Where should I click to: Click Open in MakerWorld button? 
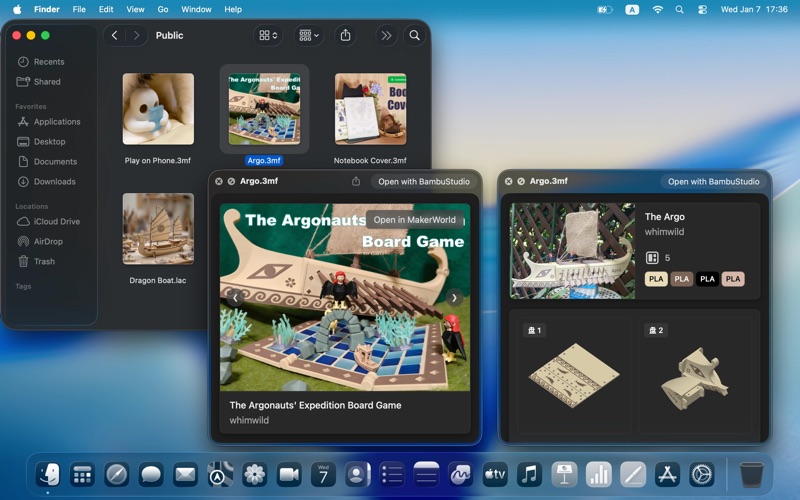point(414,220)
